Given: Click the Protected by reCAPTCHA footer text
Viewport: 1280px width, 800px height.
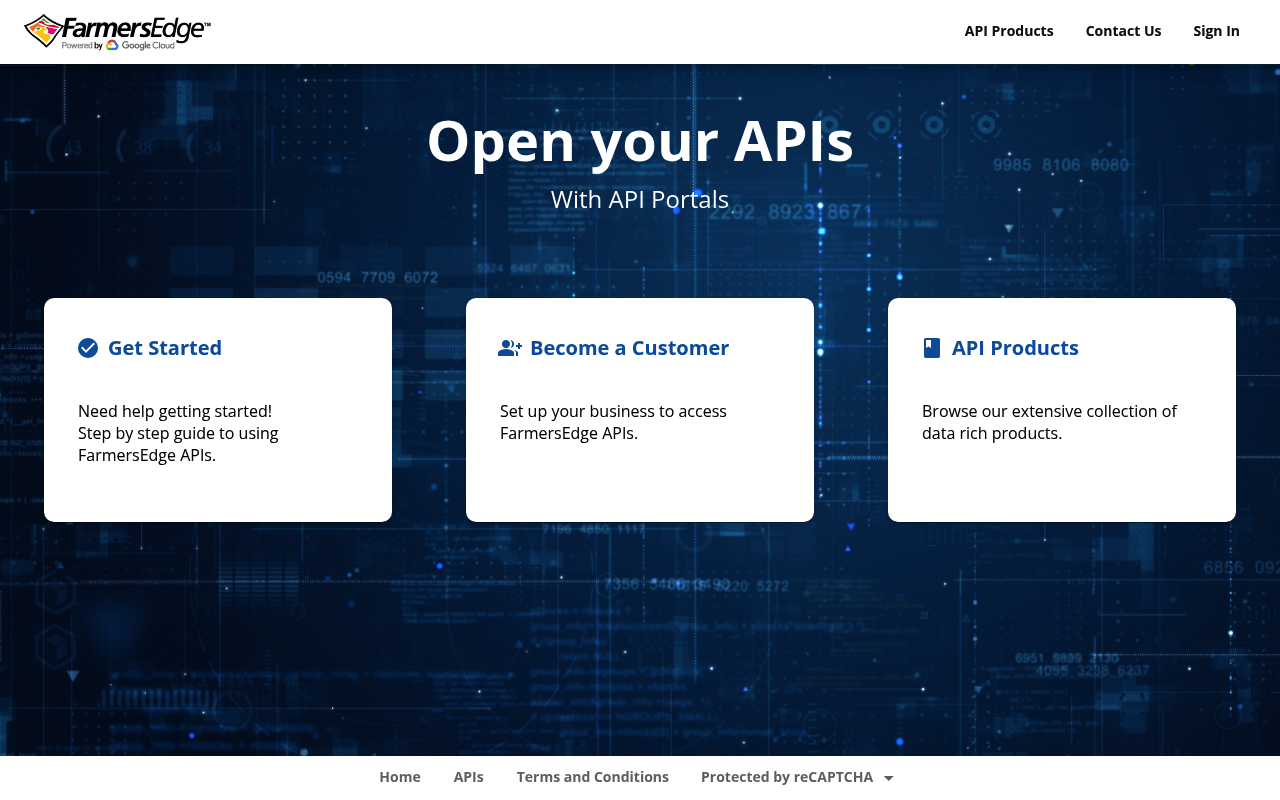Looking at the screenshot, I should 787,777.
